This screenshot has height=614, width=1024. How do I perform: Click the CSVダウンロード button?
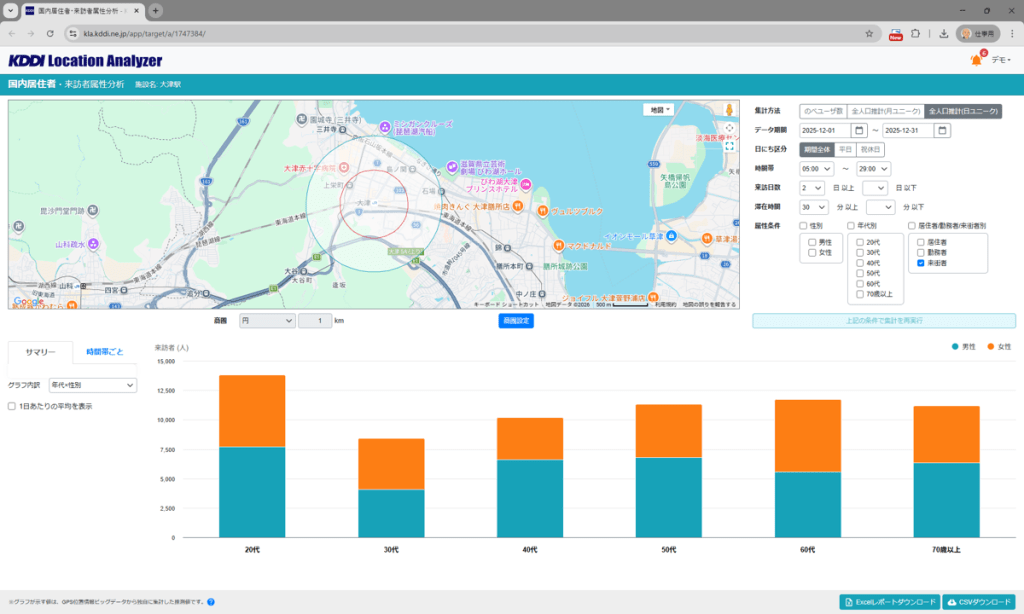click(979, 602)
